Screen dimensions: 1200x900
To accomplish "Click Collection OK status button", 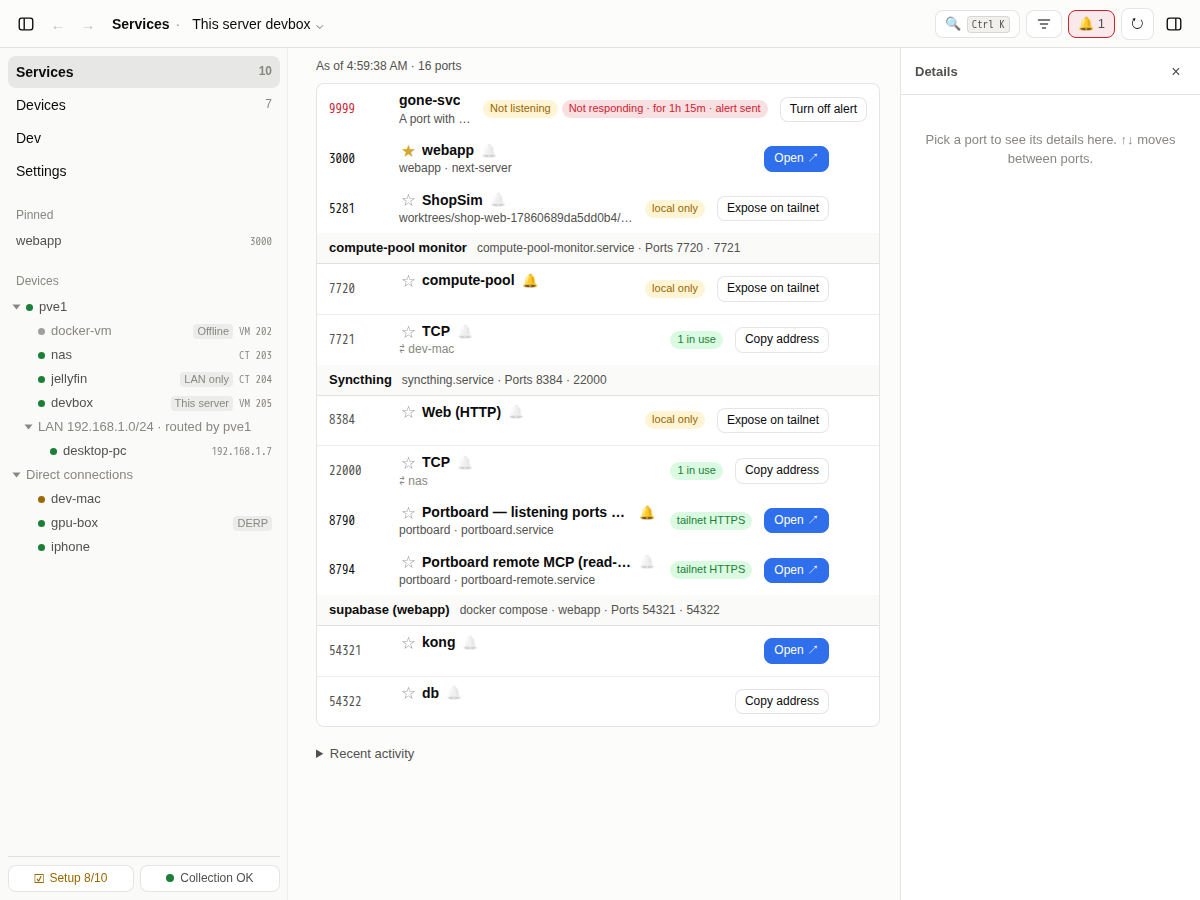I will [210, 878].
